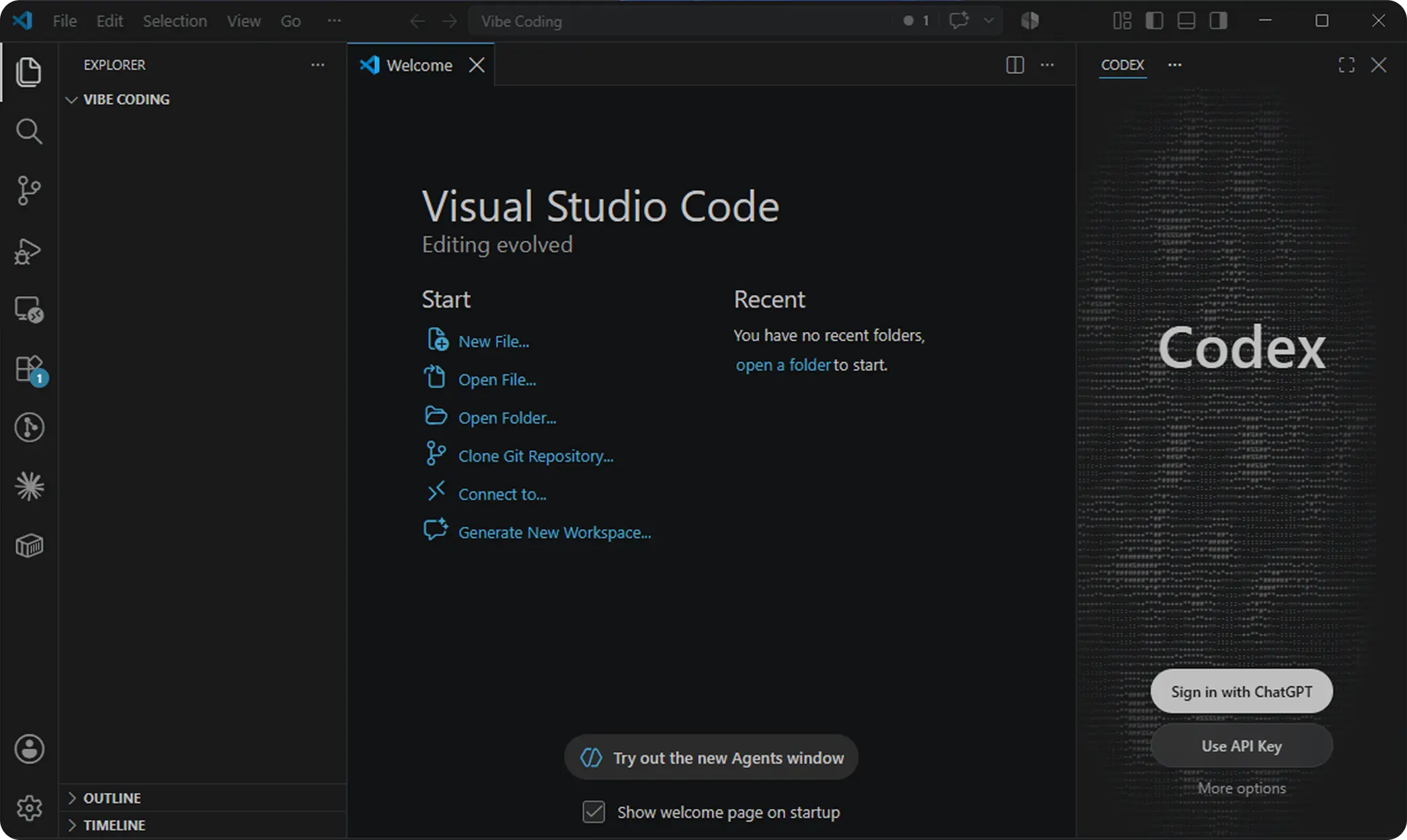
Task: Toggle Primary Side Bar visibility
Action: (1154, 21)
